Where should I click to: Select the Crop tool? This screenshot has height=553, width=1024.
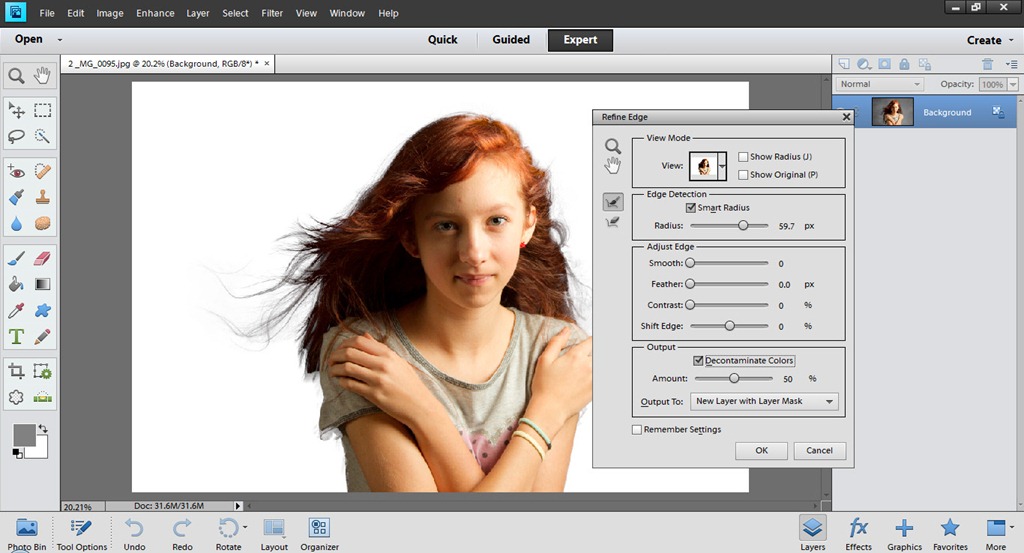16,371
